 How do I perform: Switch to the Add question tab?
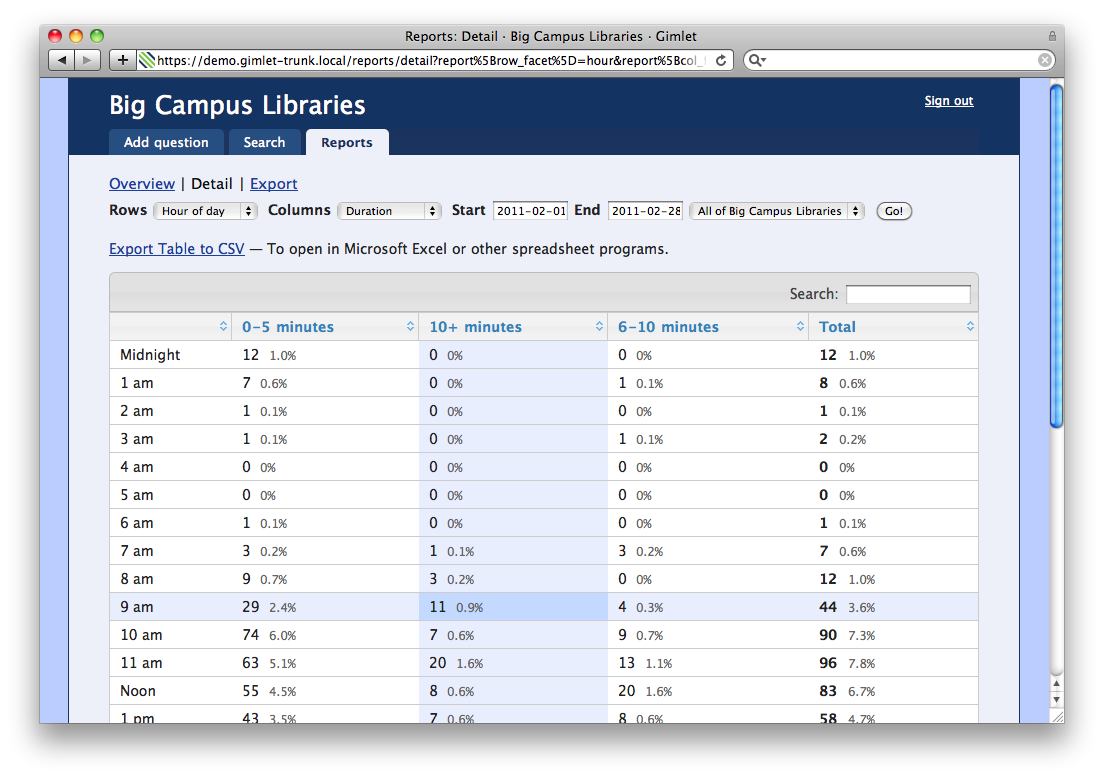coord(166,142)
